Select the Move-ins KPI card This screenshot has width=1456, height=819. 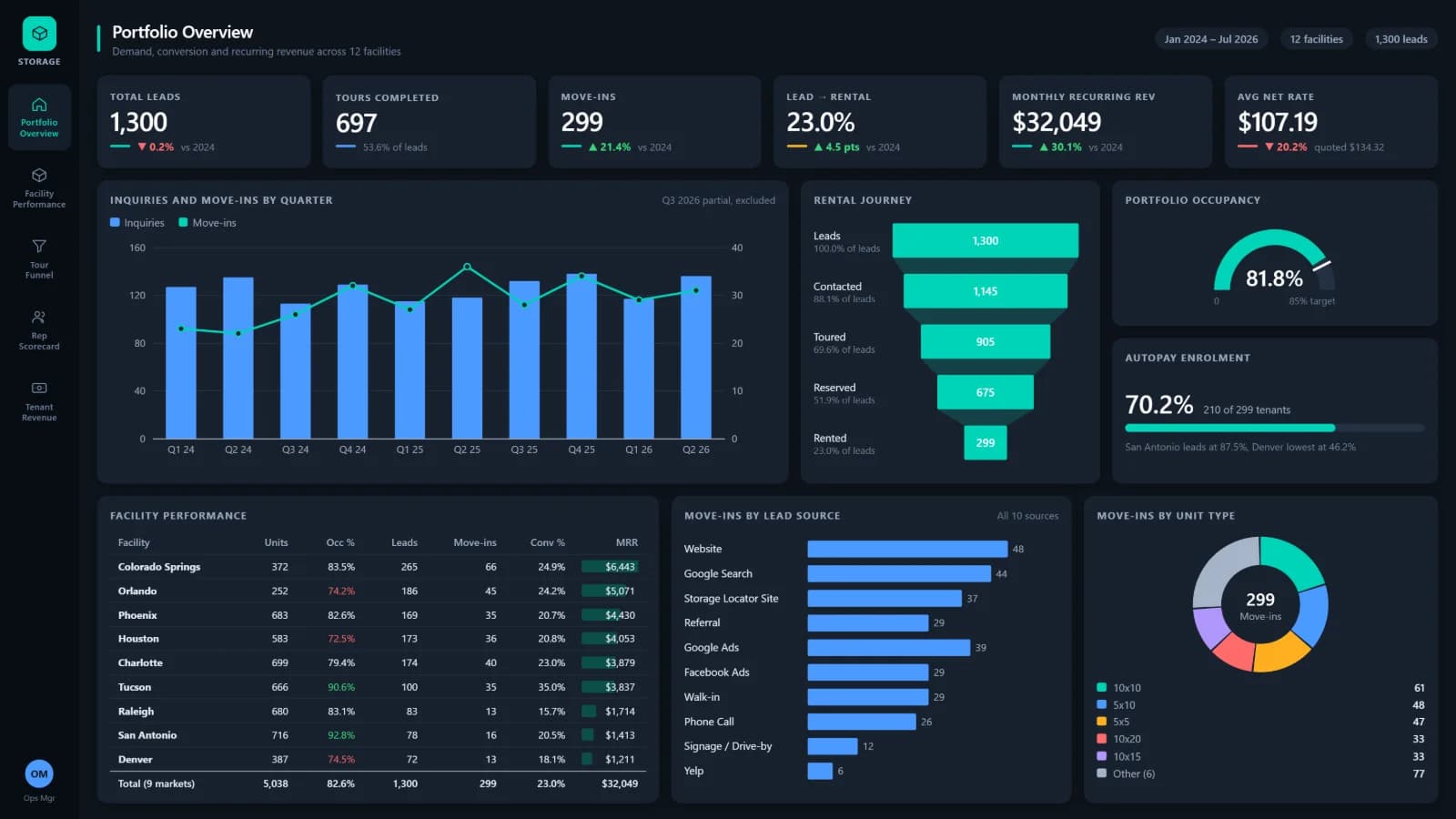click(655, 122)
